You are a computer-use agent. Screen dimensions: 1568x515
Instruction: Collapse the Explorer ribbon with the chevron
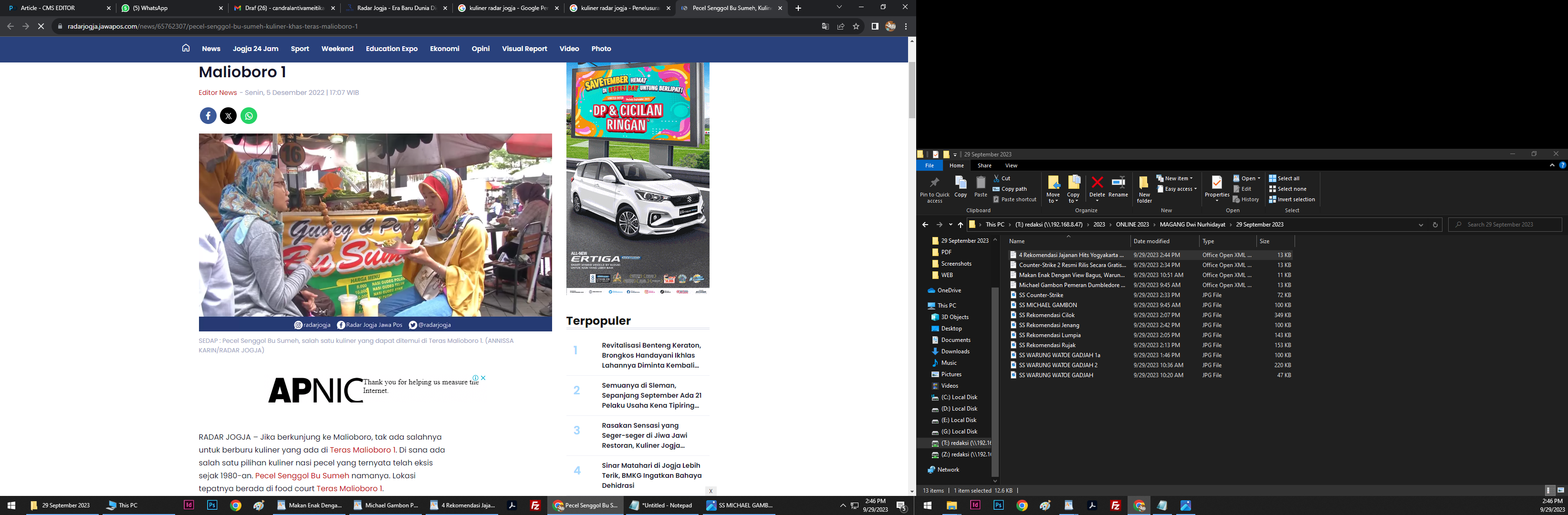pos(1552,165)
